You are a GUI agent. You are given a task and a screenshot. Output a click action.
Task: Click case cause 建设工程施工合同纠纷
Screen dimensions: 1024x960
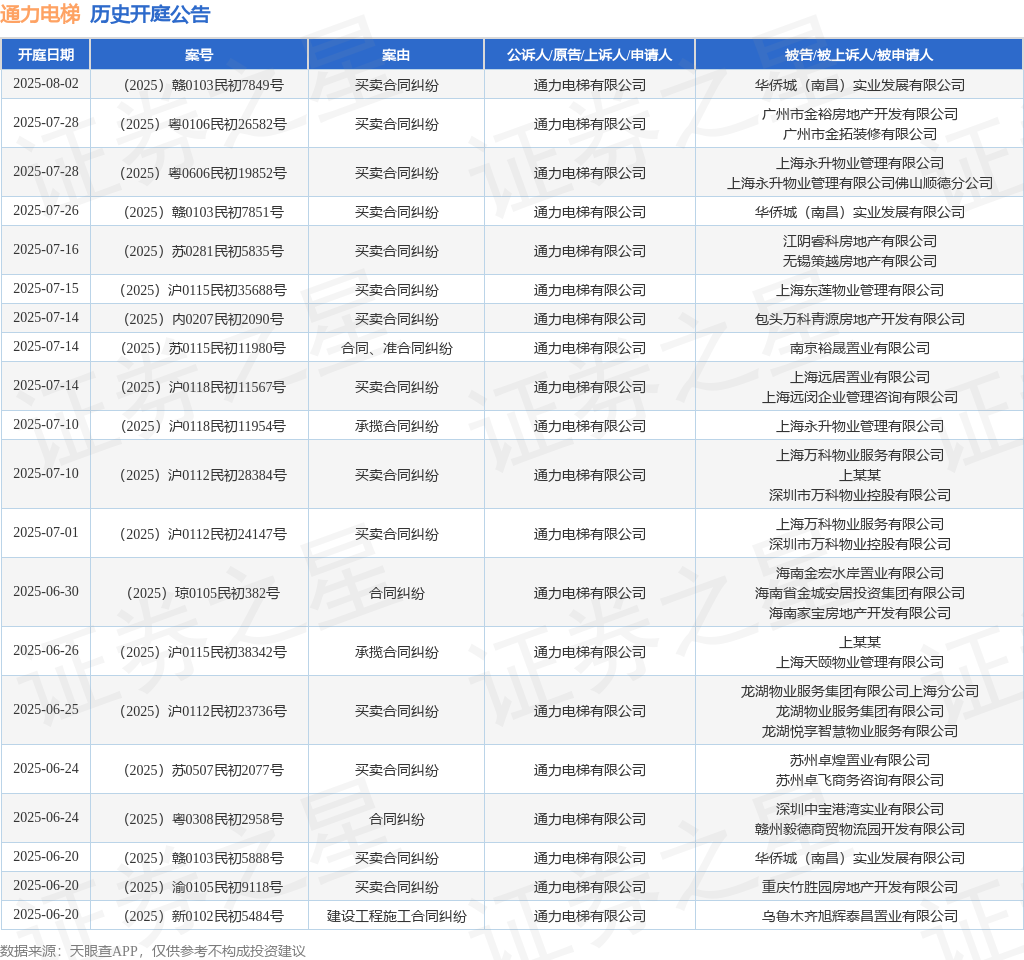[x=396, y=916]
